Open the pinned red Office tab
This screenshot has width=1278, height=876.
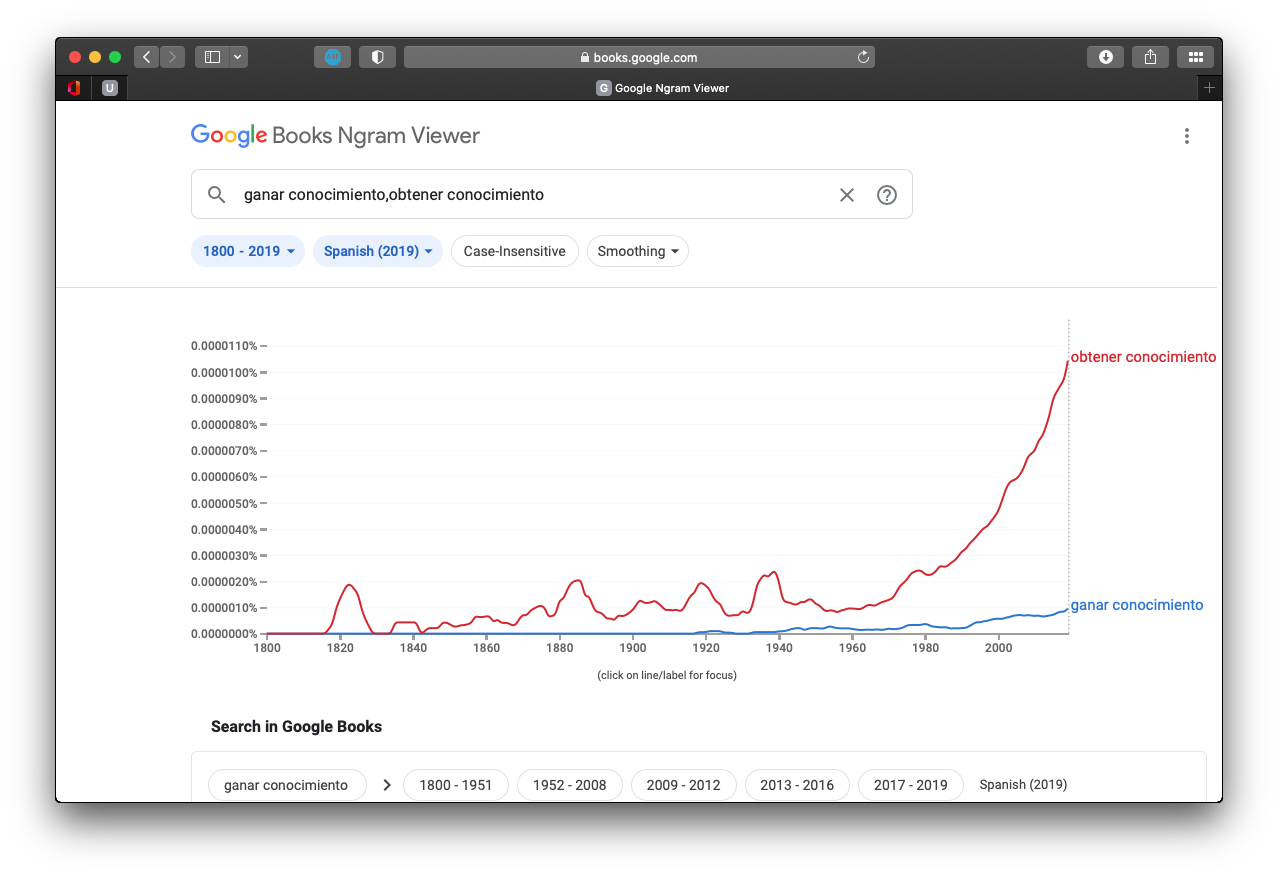pyautogui.click(x=73, y=88)
